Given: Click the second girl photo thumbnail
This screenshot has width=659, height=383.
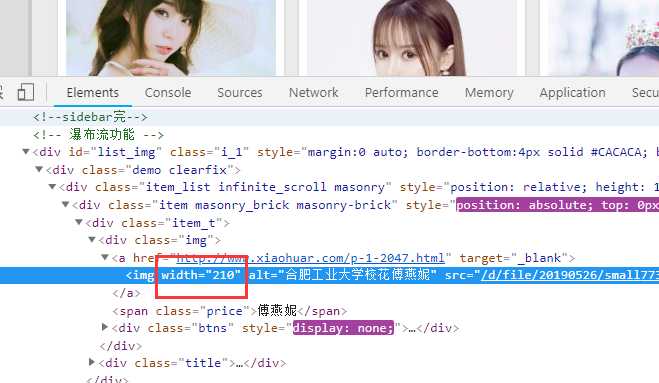Looking at the screenshot, I should click(x=412, y=38).
